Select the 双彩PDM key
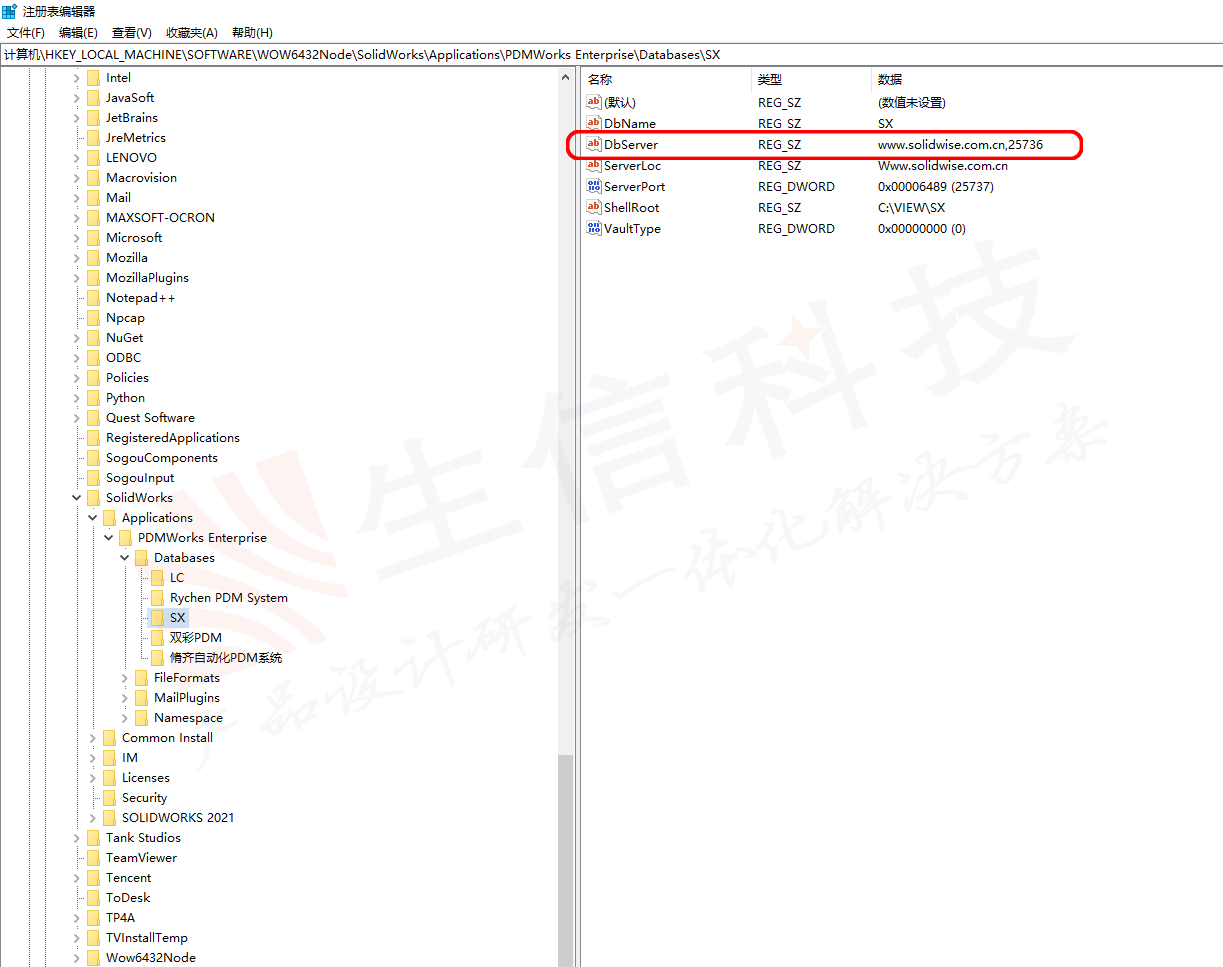Viewport: 1223px width, 967px height. (x=196, y=638)
